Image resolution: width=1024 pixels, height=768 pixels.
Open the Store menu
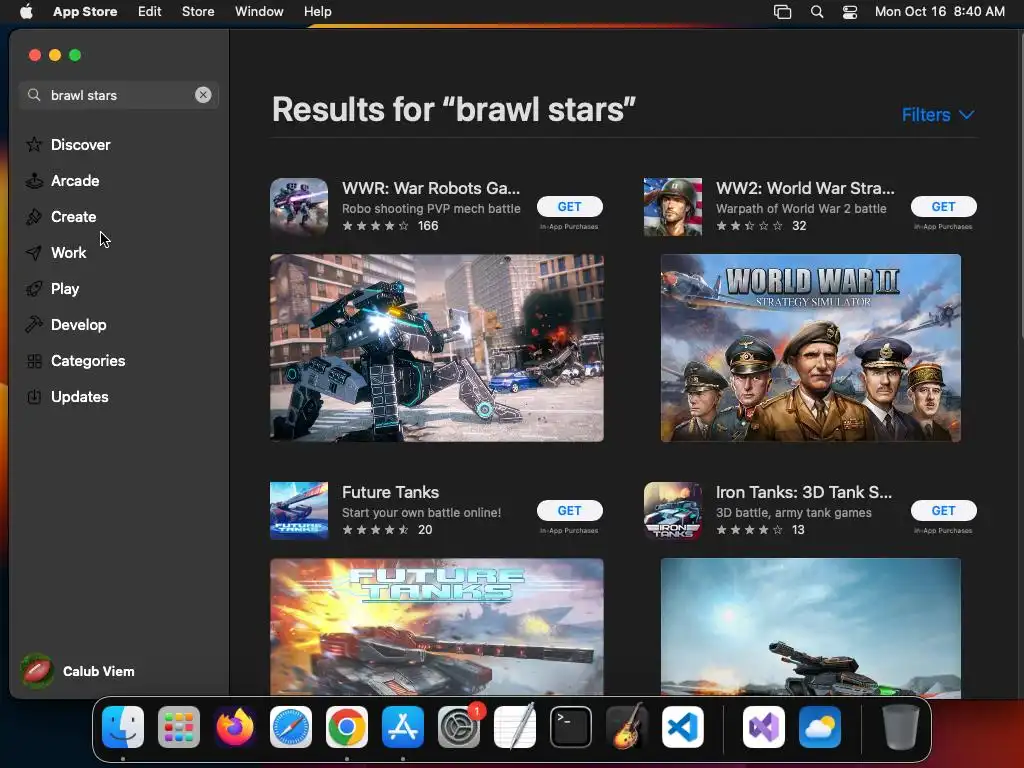pyautogui.click(x=198, y=12)
